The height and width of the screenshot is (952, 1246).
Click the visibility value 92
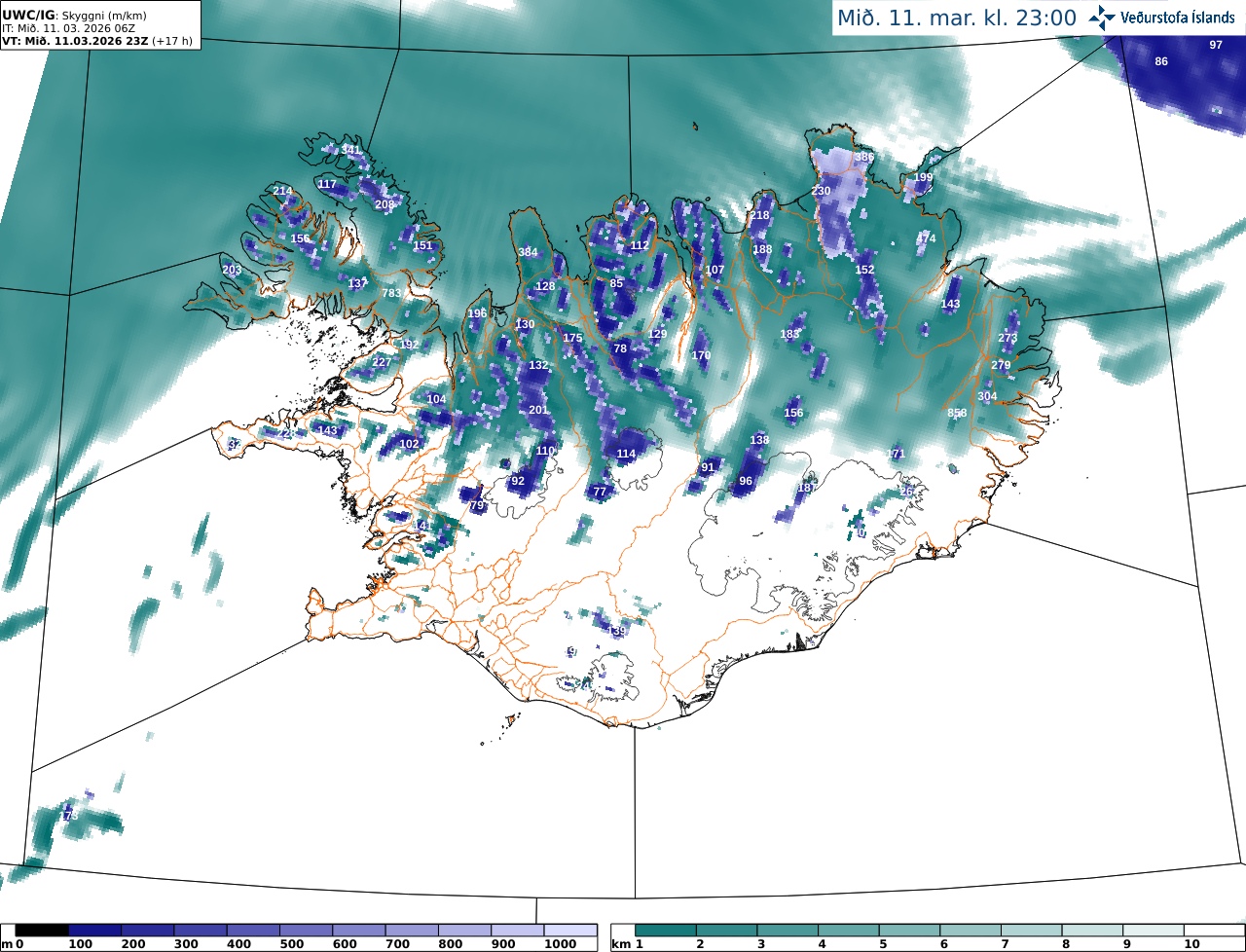pyautogui.click(x=518, y=481)
